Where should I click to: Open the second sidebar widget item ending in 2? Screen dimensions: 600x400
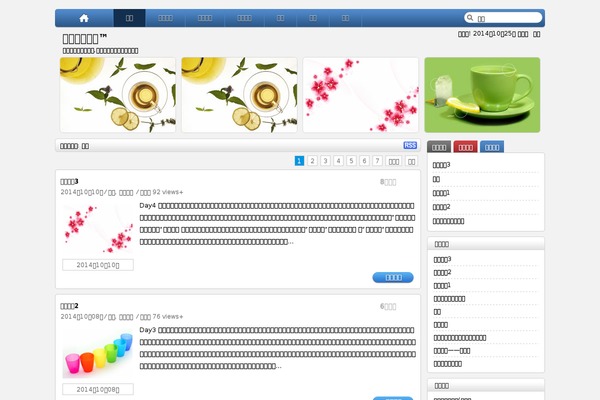442,273
